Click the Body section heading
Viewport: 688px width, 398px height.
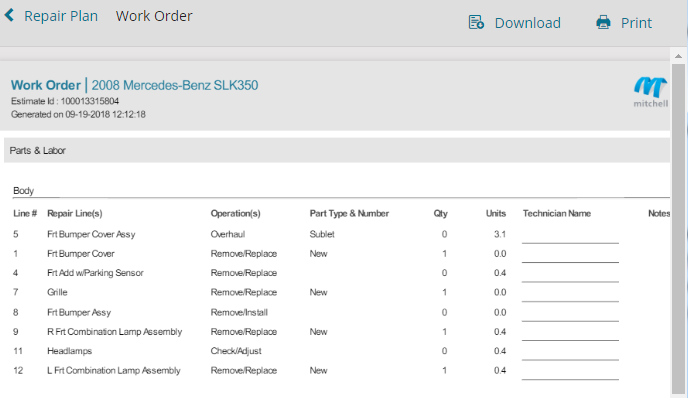pyautogui.click(x=23, y=191)
